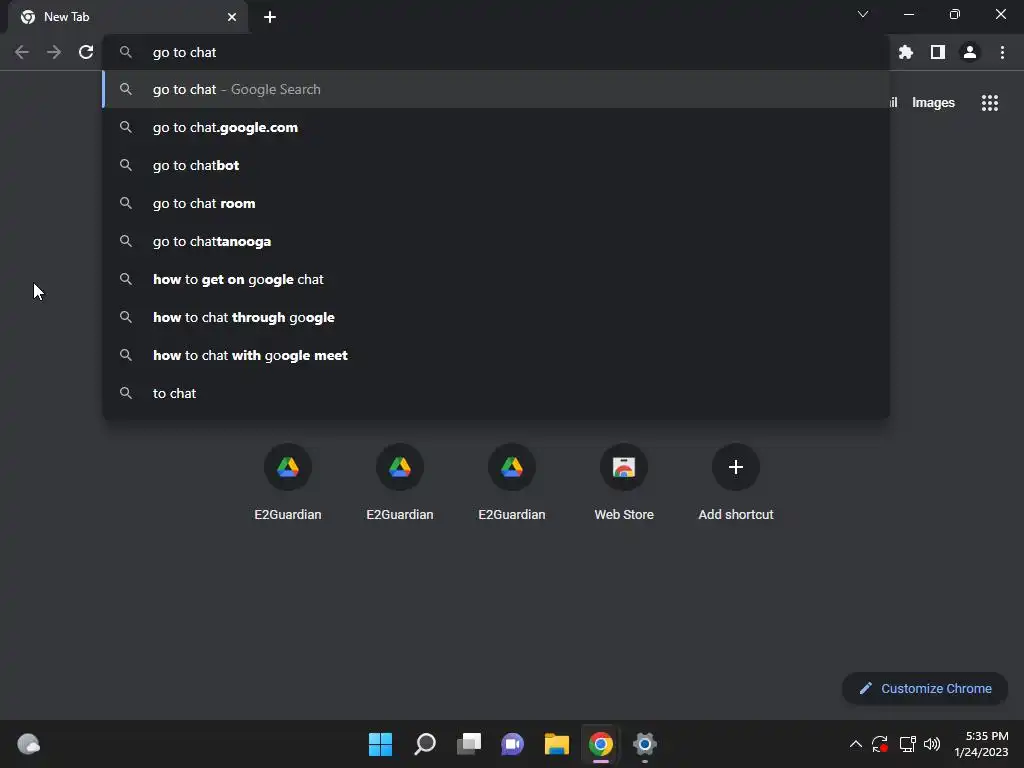
Task: Open the Chrome profile avatar
Action: [970, 52]
